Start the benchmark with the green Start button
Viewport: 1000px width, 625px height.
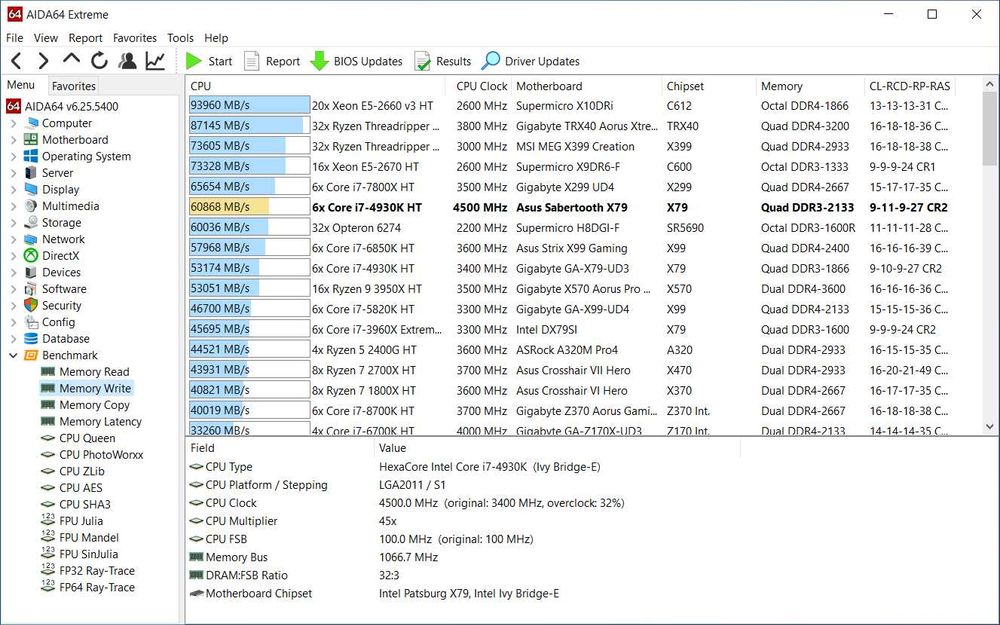click(209, 61)
